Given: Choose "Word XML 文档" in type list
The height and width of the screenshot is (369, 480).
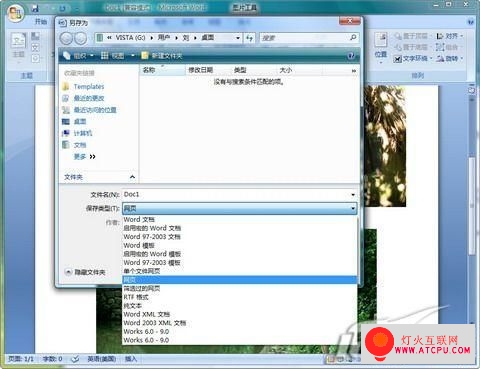Looking at the screenshot, I should [x=147, y=314].
